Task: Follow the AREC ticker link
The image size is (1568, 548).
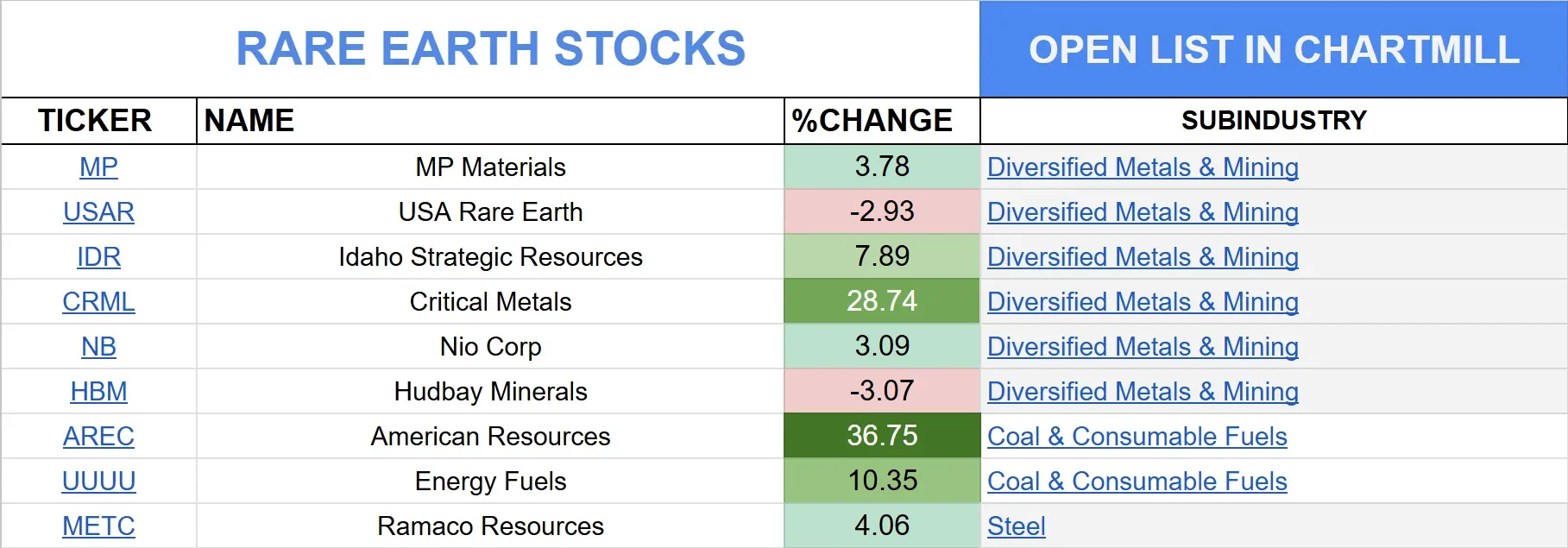Action: pos(98,436)
